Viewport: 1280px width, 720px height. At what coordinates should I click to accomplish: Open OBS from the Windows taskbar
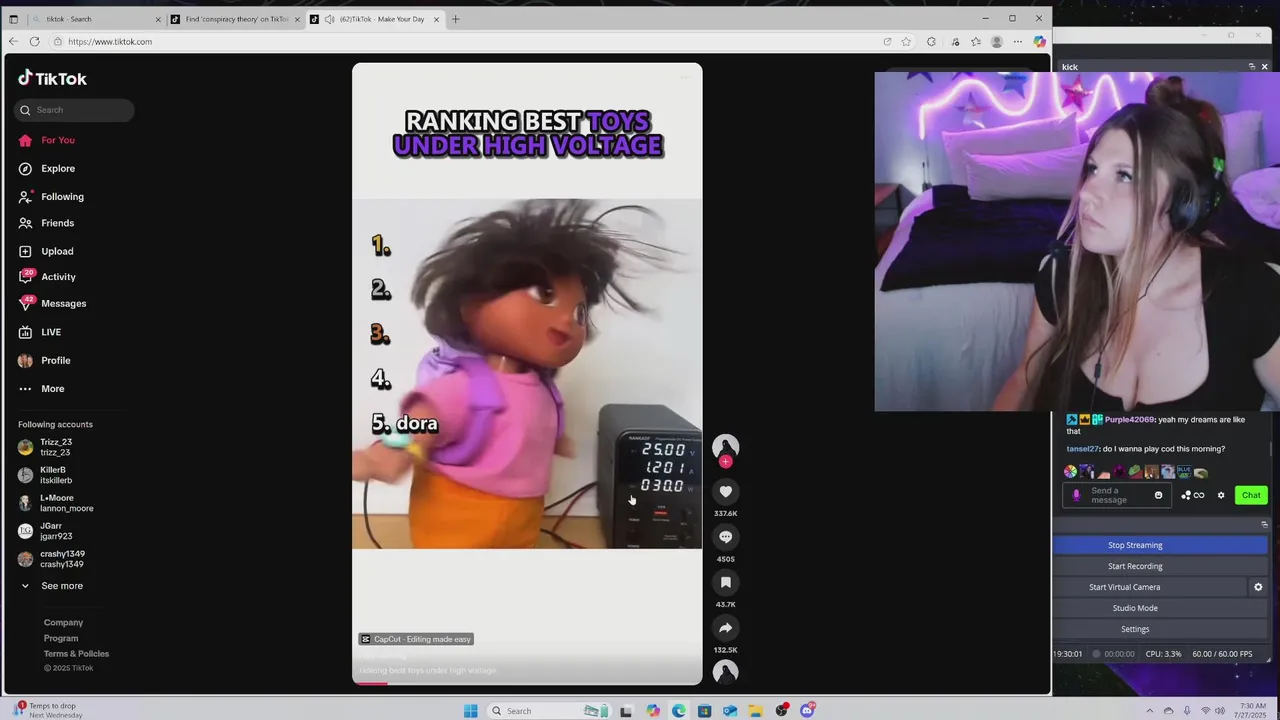[x=782, y=711]
